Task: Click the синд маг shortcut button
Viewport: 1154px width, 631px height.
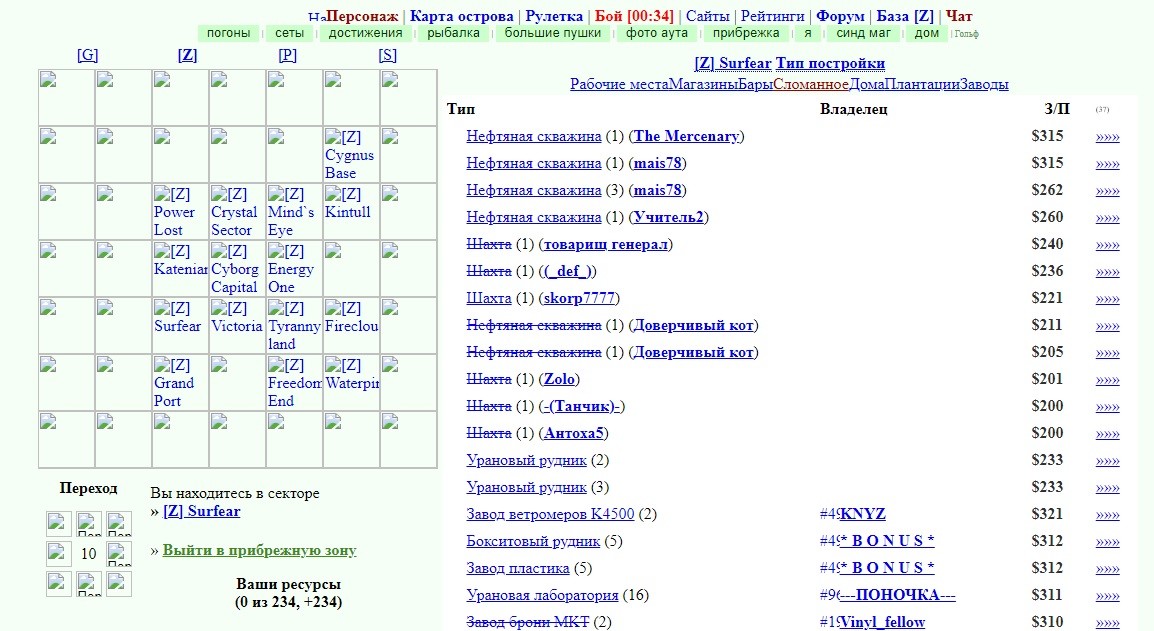Action: pyautogui.click(x=863, y=33)
